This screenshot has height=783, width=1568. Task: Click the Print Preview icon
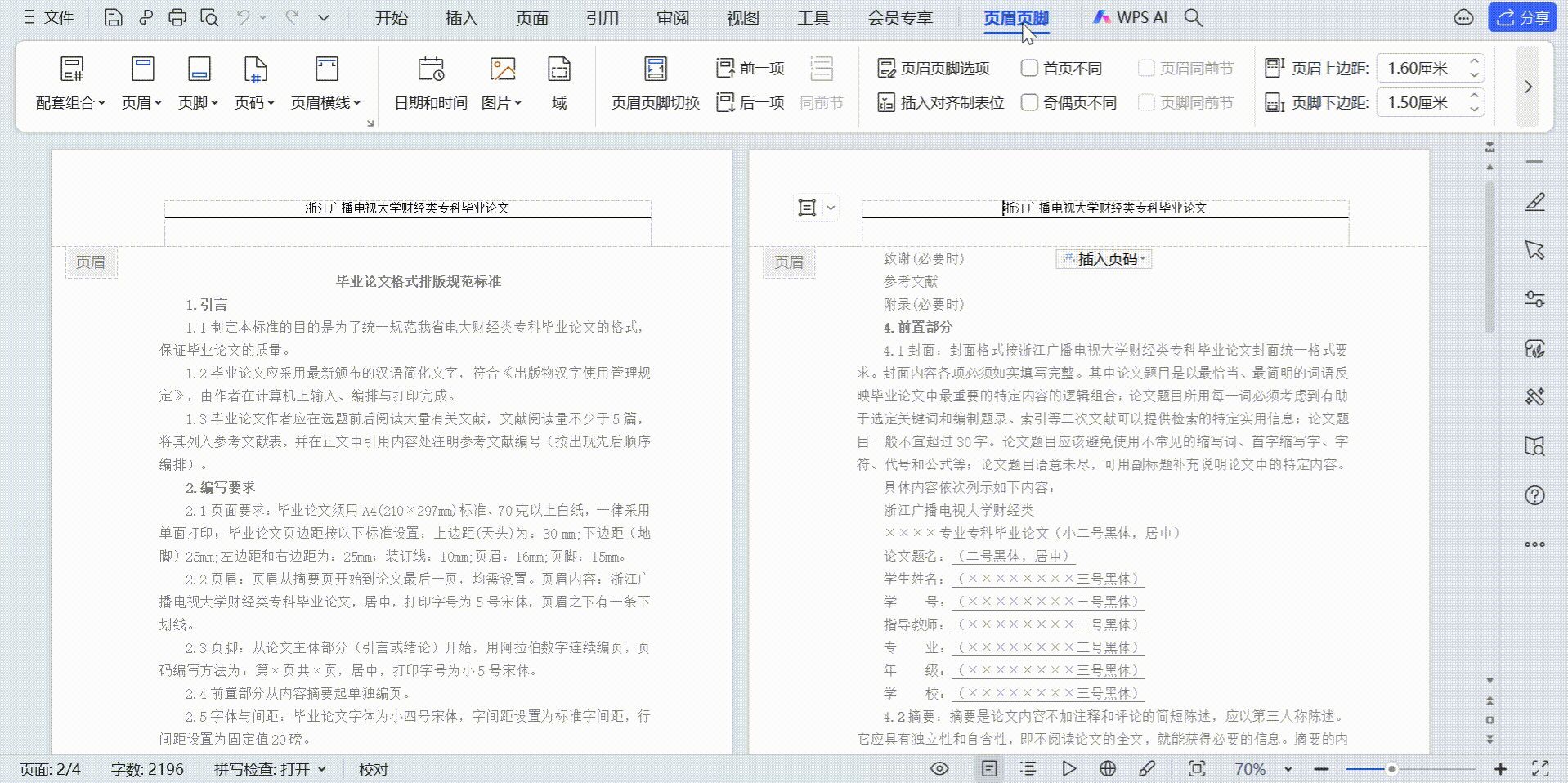(209, 17)
